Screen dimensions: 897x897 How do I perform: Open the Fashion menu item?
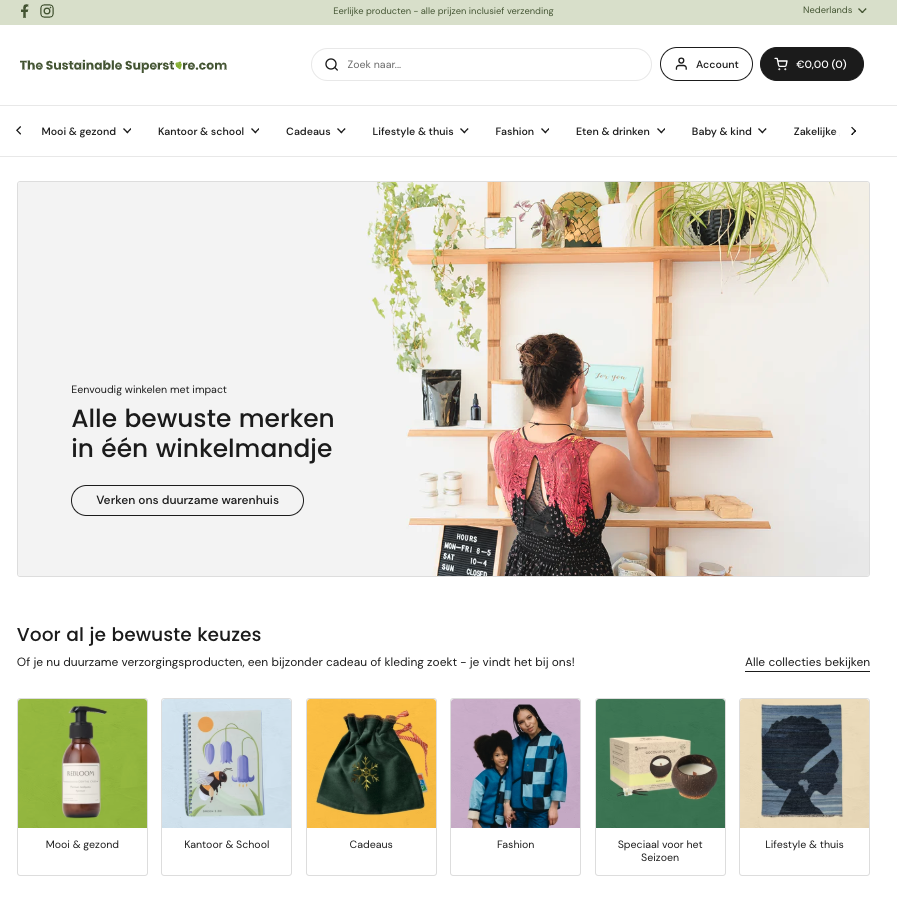pyautogui.click(x=522, y=131)
